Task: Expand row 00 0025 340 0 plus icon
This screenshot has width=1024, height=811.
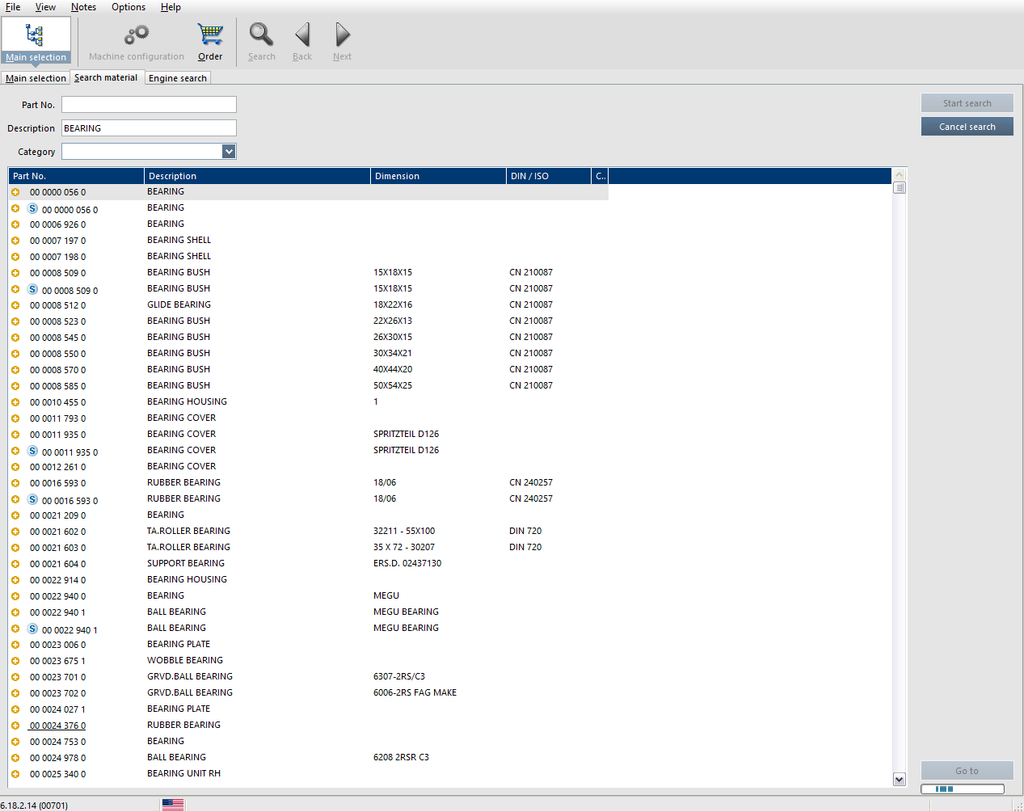Action: pos(16,774)
